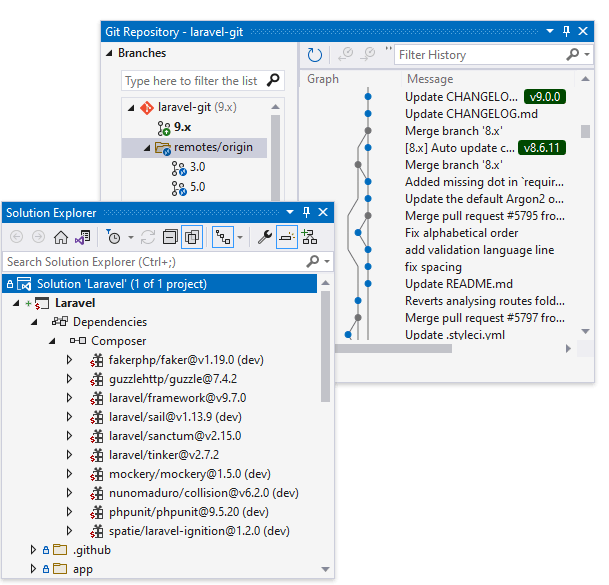This screenshot has height=585, width=609.
Task: Click the Search Solution Explorer field
Action: (155, 262)
